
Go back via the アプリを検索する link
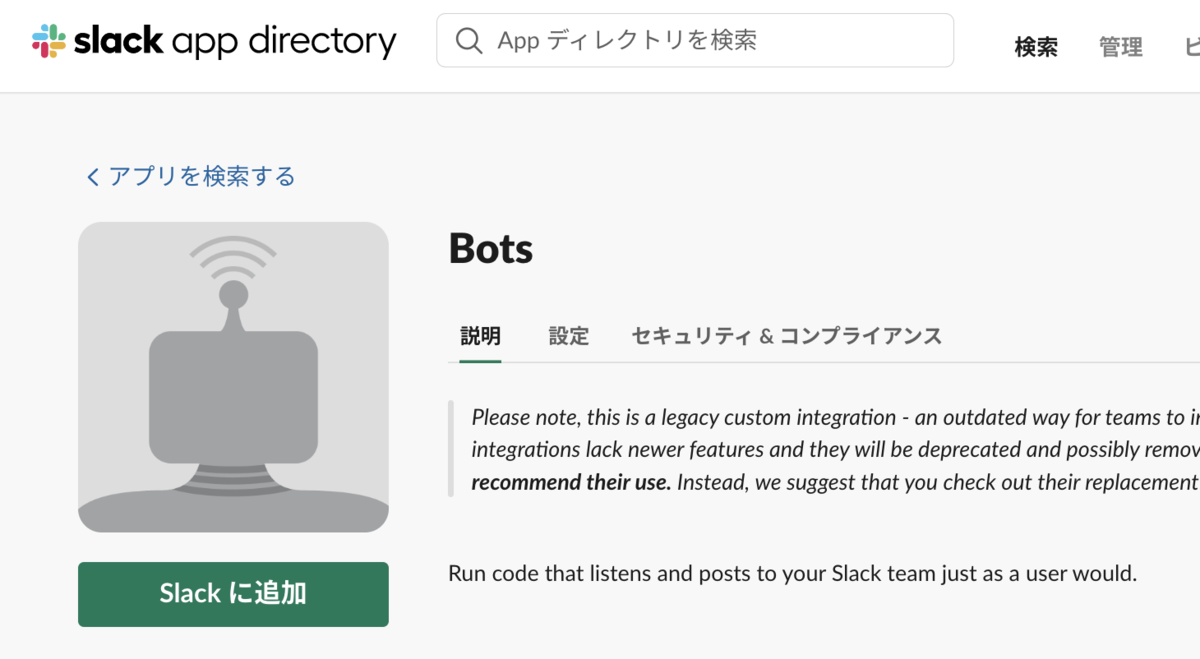pyautogui.click(x=202, y=177)
